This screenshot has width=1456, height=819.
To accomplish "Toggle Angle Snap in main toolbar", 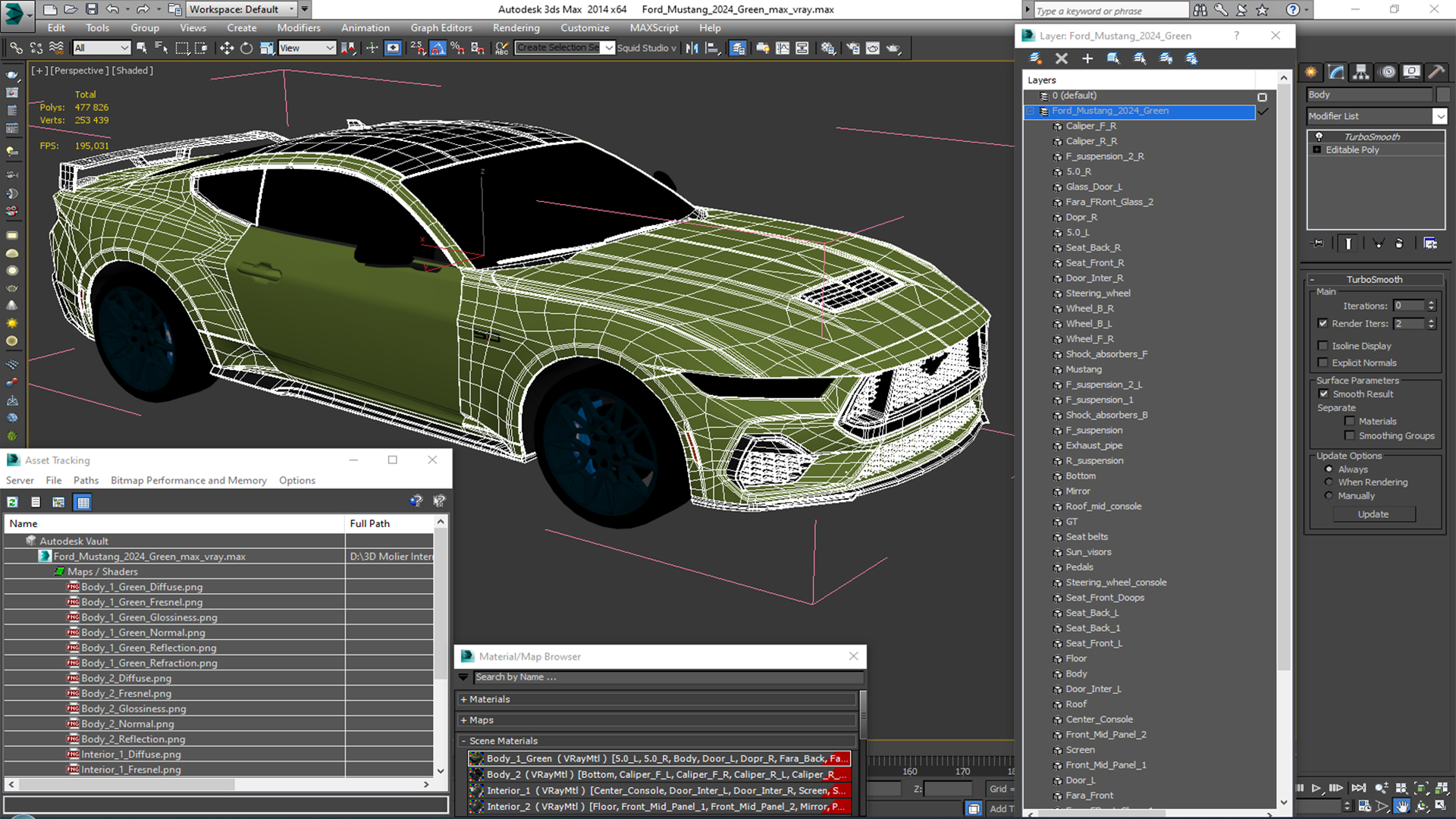I will point(438,48).
